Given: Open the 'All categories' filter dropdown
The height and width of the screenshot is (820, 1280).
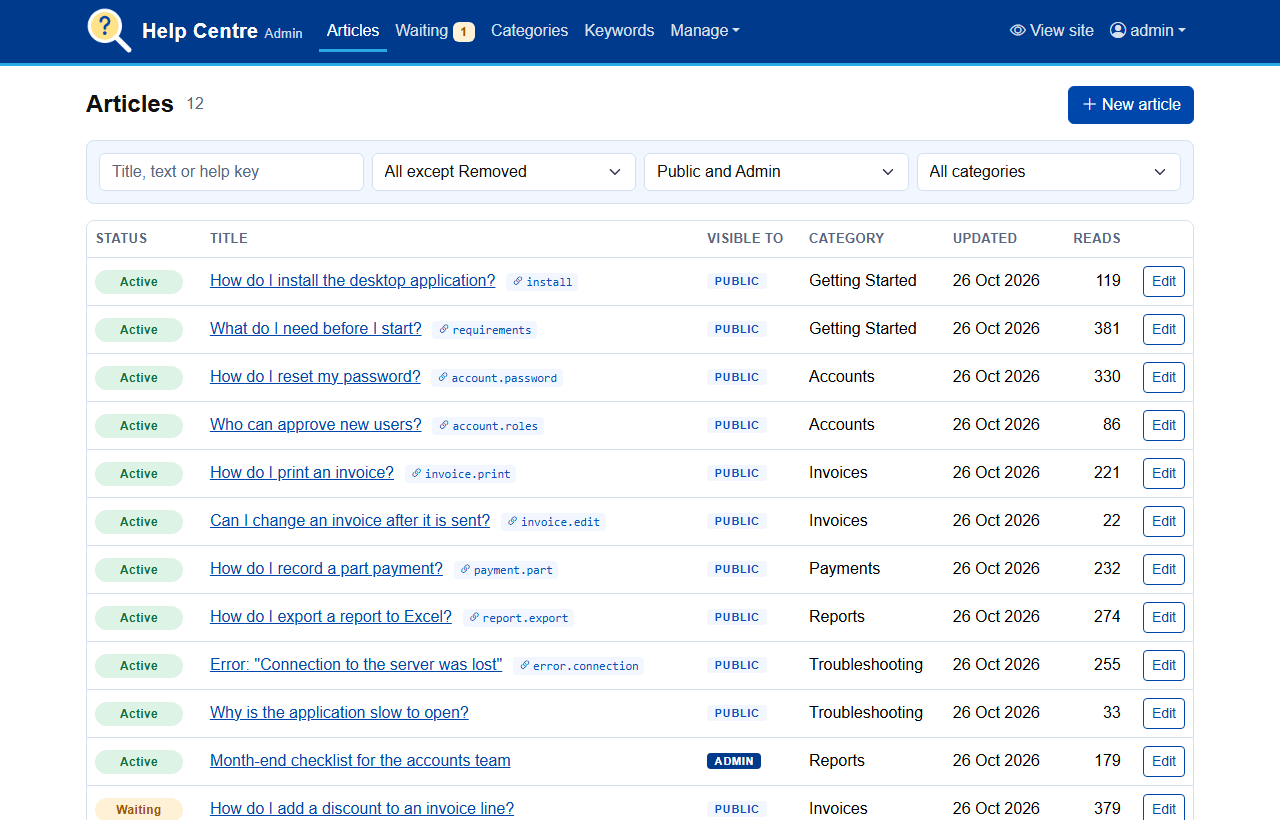Looking at the screenshot, I should coord(1048,172).
